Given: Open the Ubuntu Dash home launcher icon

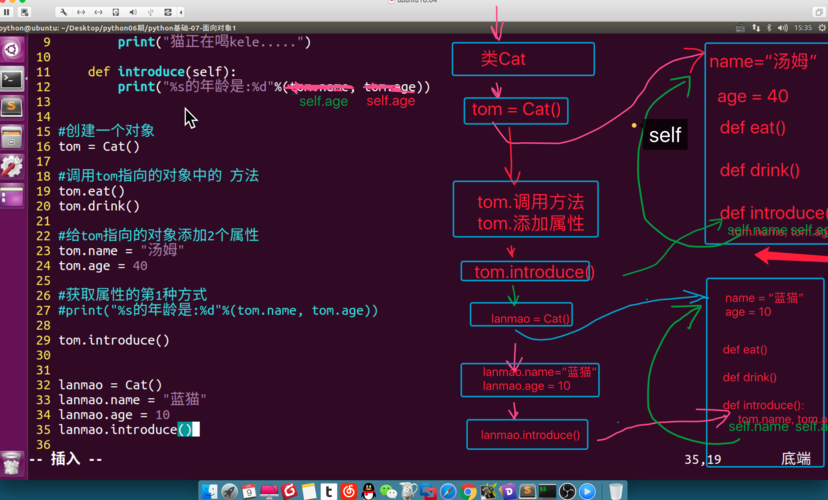Looking at the screenshot, I should 12,50.
